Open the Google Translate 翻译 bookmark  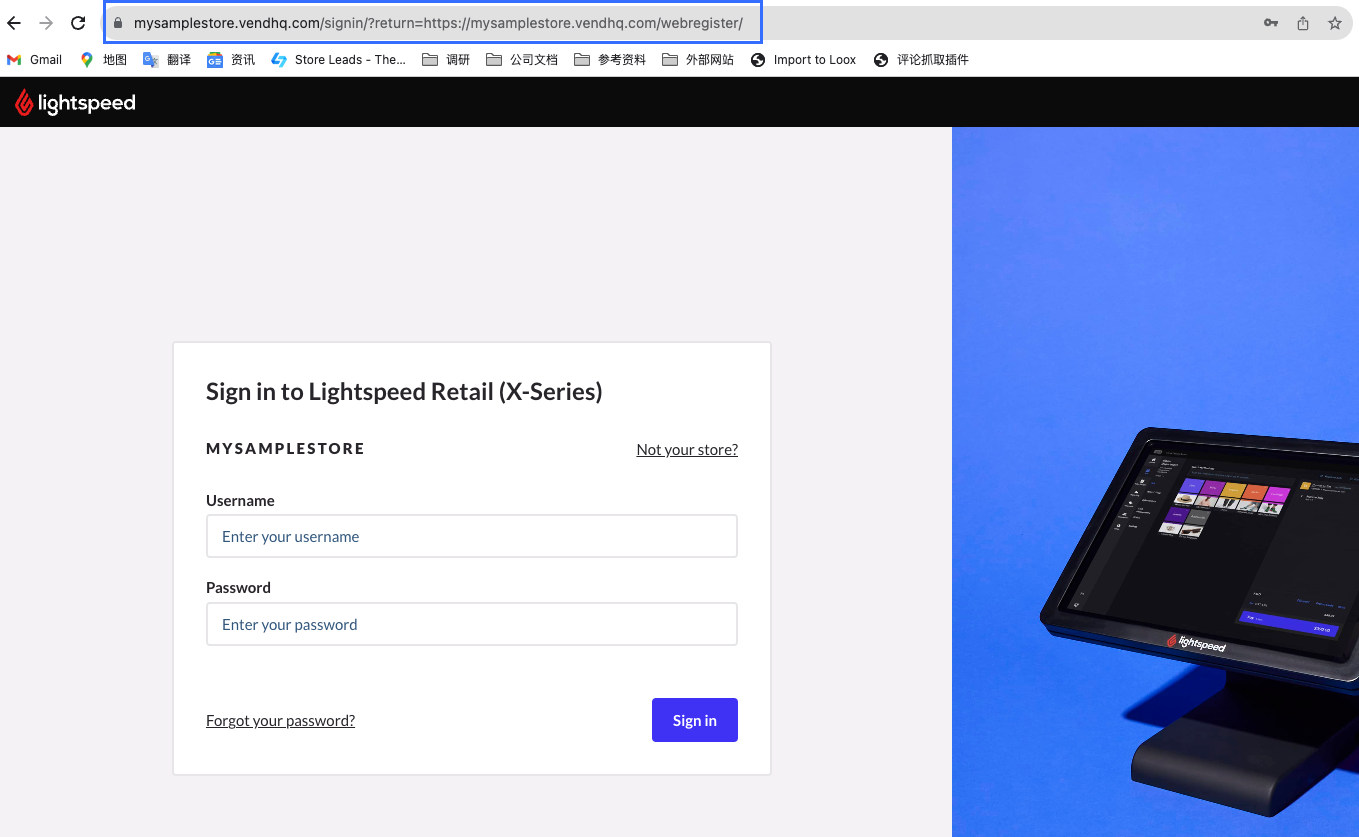[x=167, y=60]
